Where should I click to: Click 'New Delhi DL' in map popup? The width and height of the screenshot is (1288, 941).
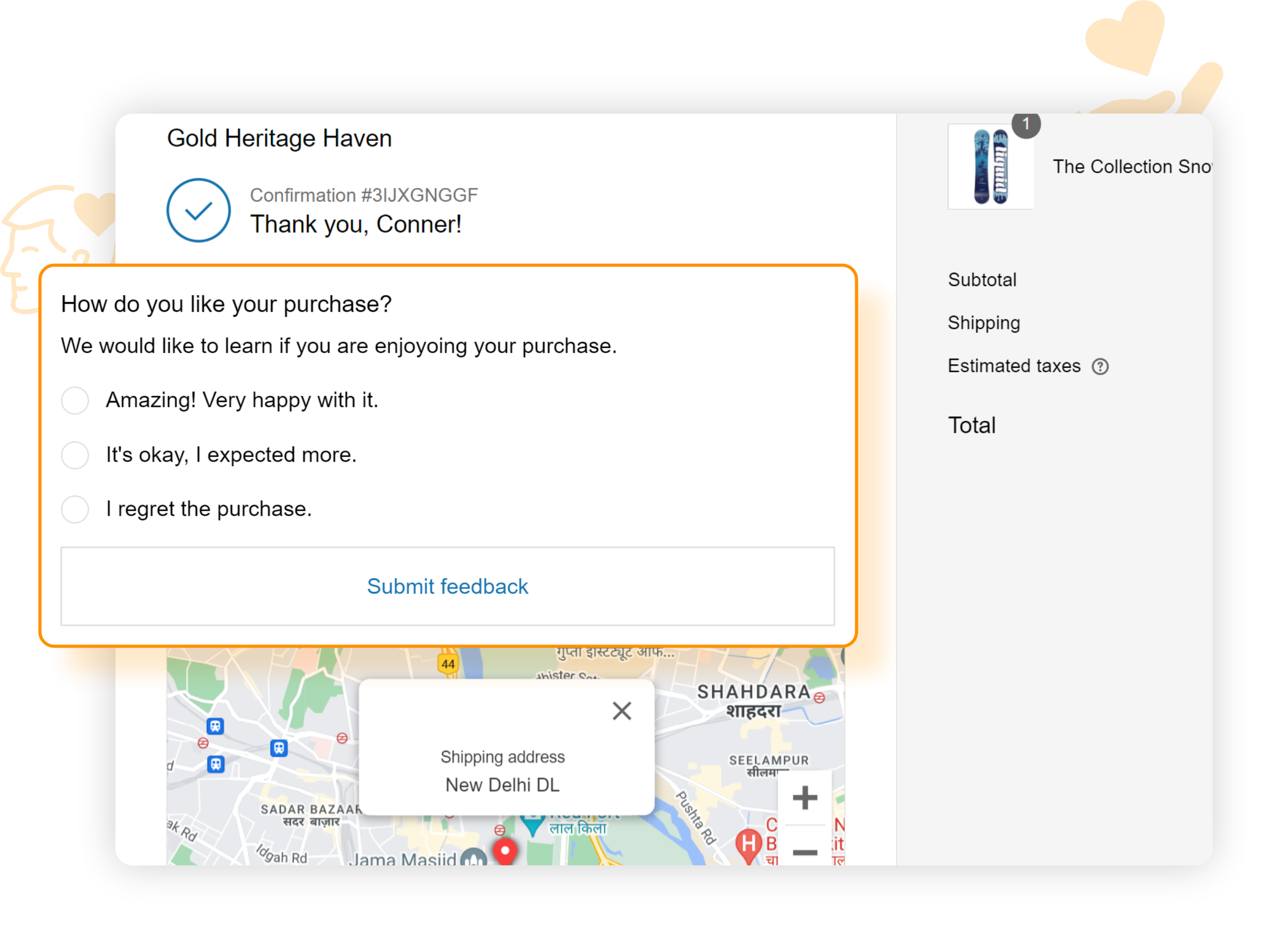502,785
